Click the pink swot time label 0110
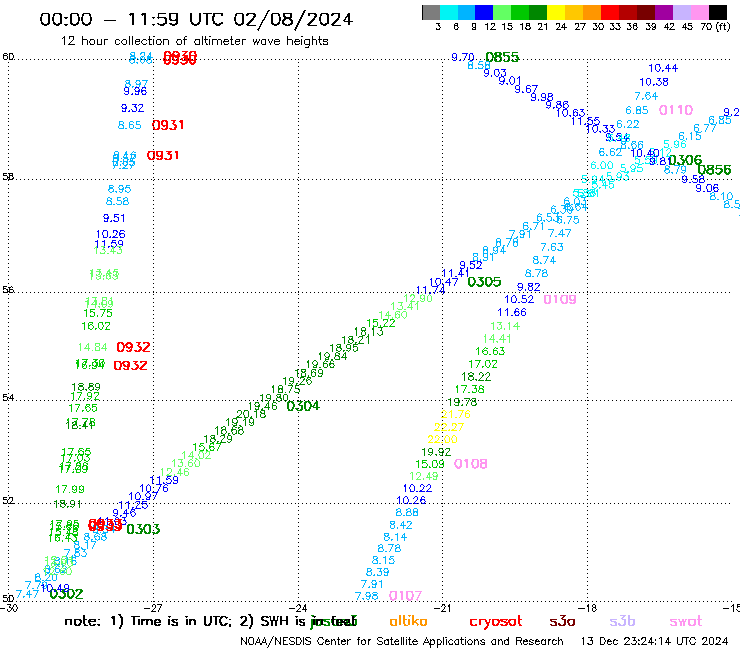740x650 pixels. click(x=676, y=110)
